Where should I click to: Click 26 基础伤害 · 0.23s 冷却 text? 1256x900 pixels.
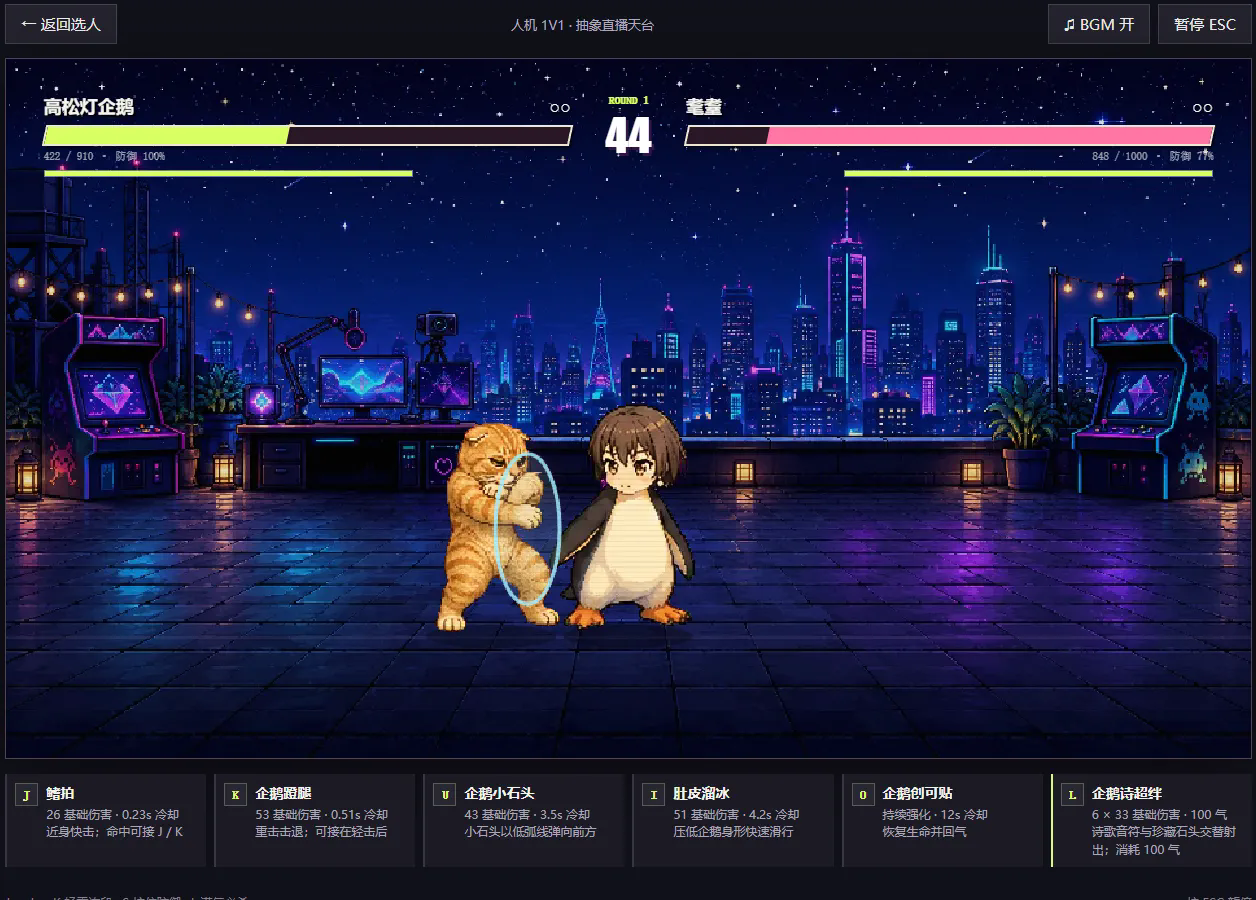point(112,814)
